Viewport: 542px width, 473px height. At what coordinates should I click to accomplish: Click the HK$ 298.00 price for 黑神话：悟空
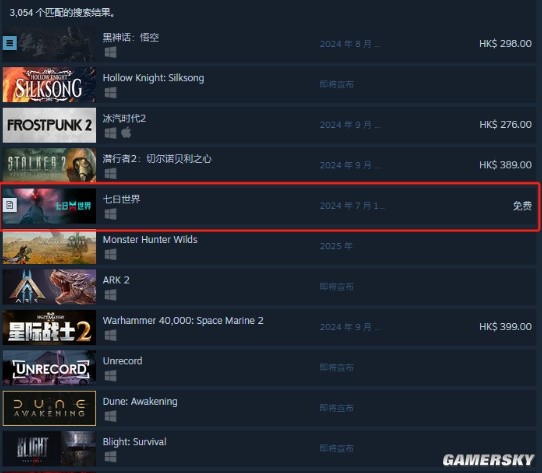coord(505,44)
